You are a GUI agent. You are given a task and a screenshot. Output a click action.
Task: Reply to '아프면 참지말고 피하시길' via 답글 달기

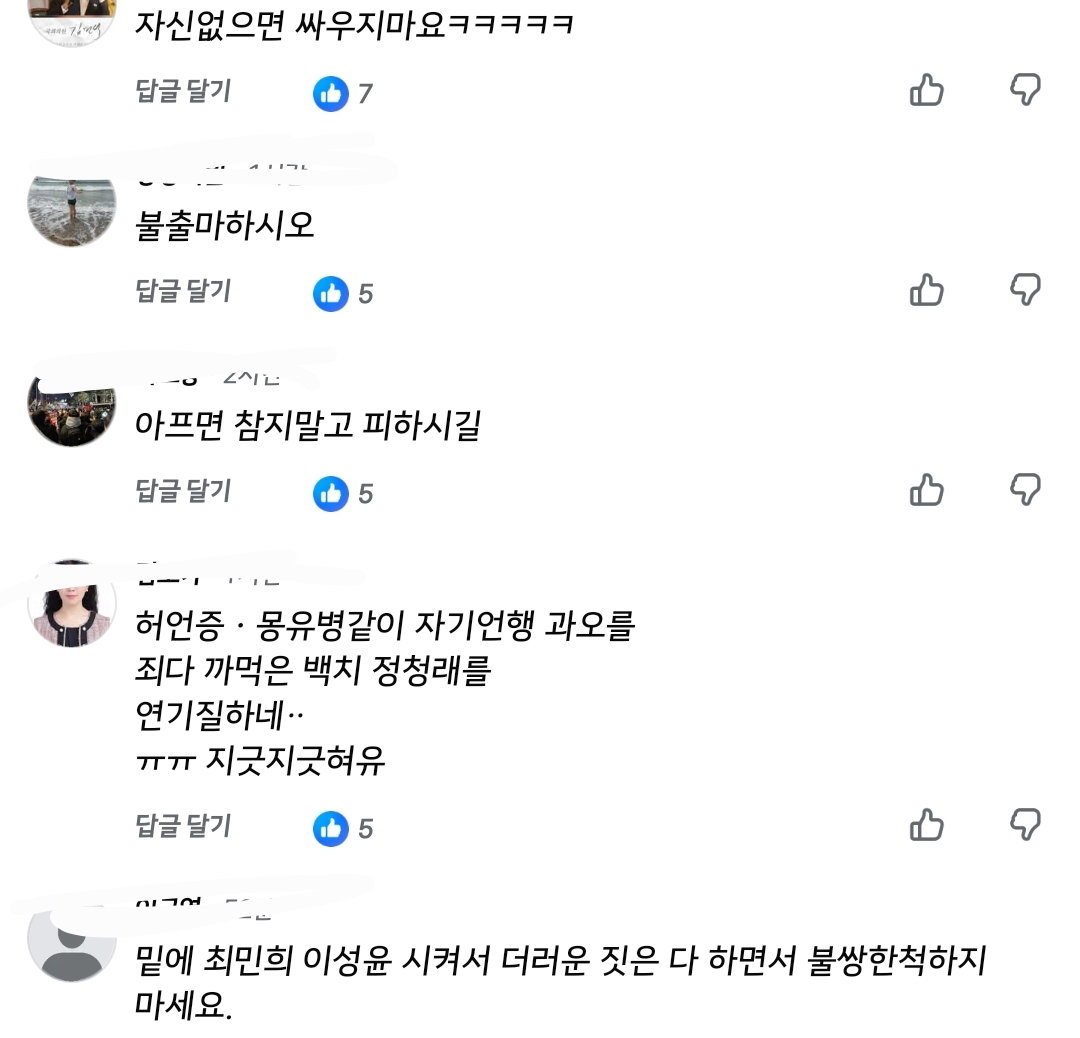(183, 490)
